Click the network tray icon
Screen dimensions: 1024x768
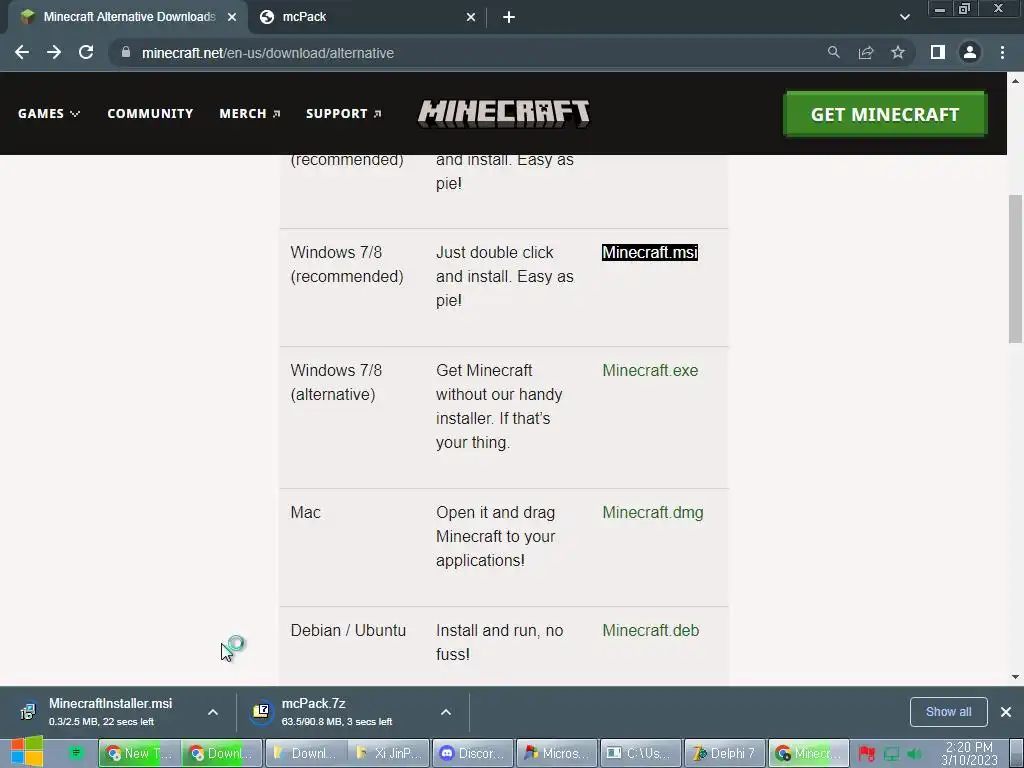pyautogui.click(x=891, y=754)
